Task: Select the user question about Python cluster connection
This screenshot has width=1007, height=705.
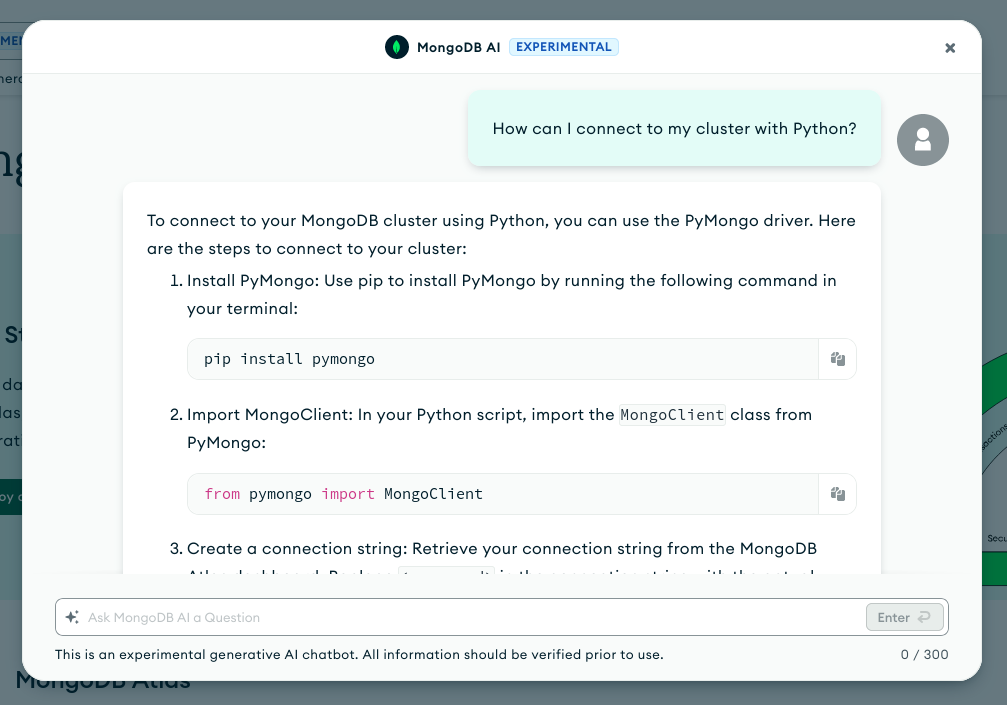Action: [x=674, y=128]
